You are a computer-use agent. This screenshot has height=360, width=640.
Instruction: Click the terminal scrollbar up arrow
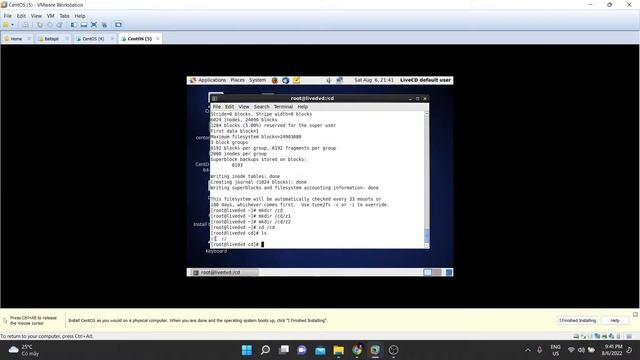(x=427, y=114)
